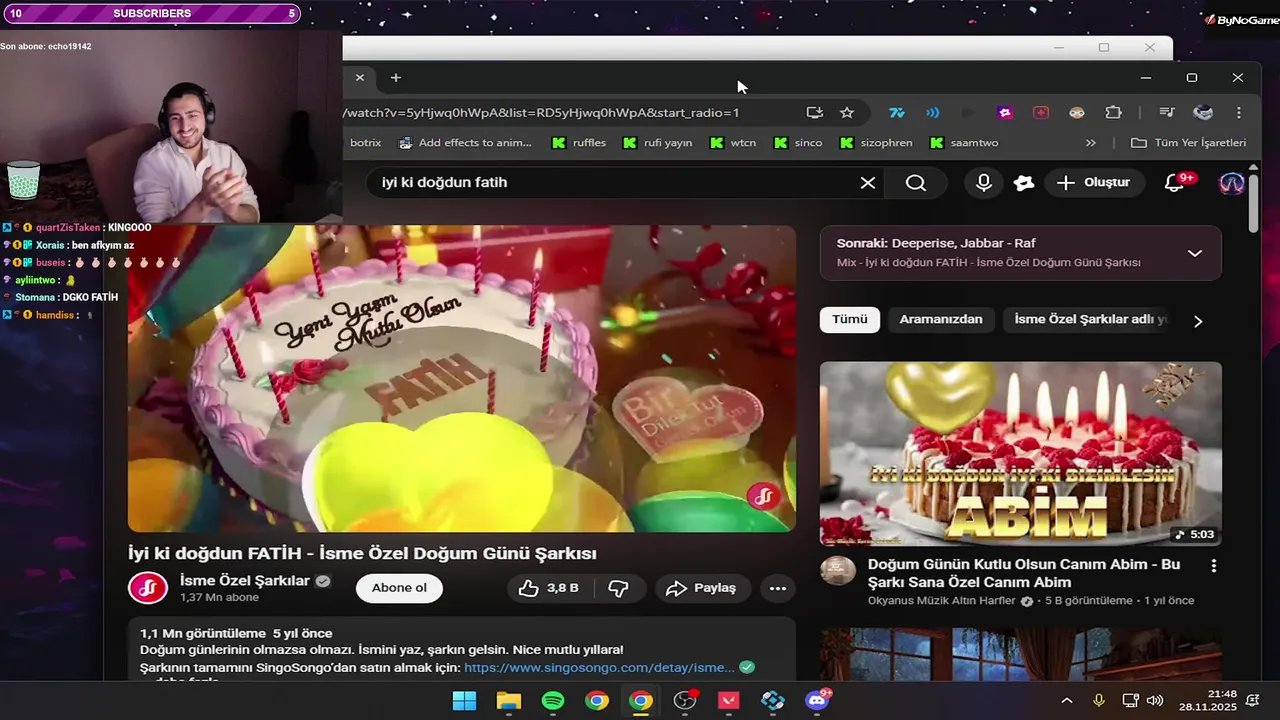Viewport: 1280px width, 720px height.
Task: Open Windows Start menu
Action: click(x=464, y=700)
